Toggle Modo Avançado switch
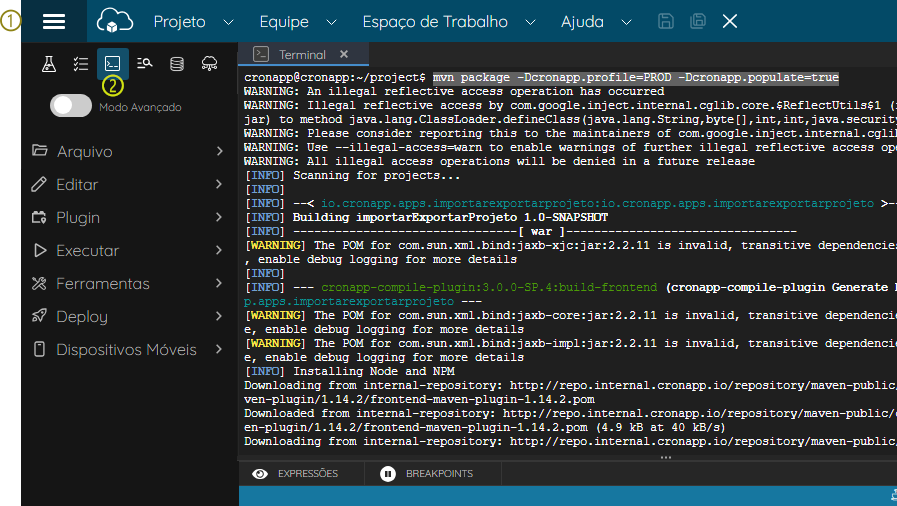The width and height of the screenshot is (897, 506). [70, 106]
